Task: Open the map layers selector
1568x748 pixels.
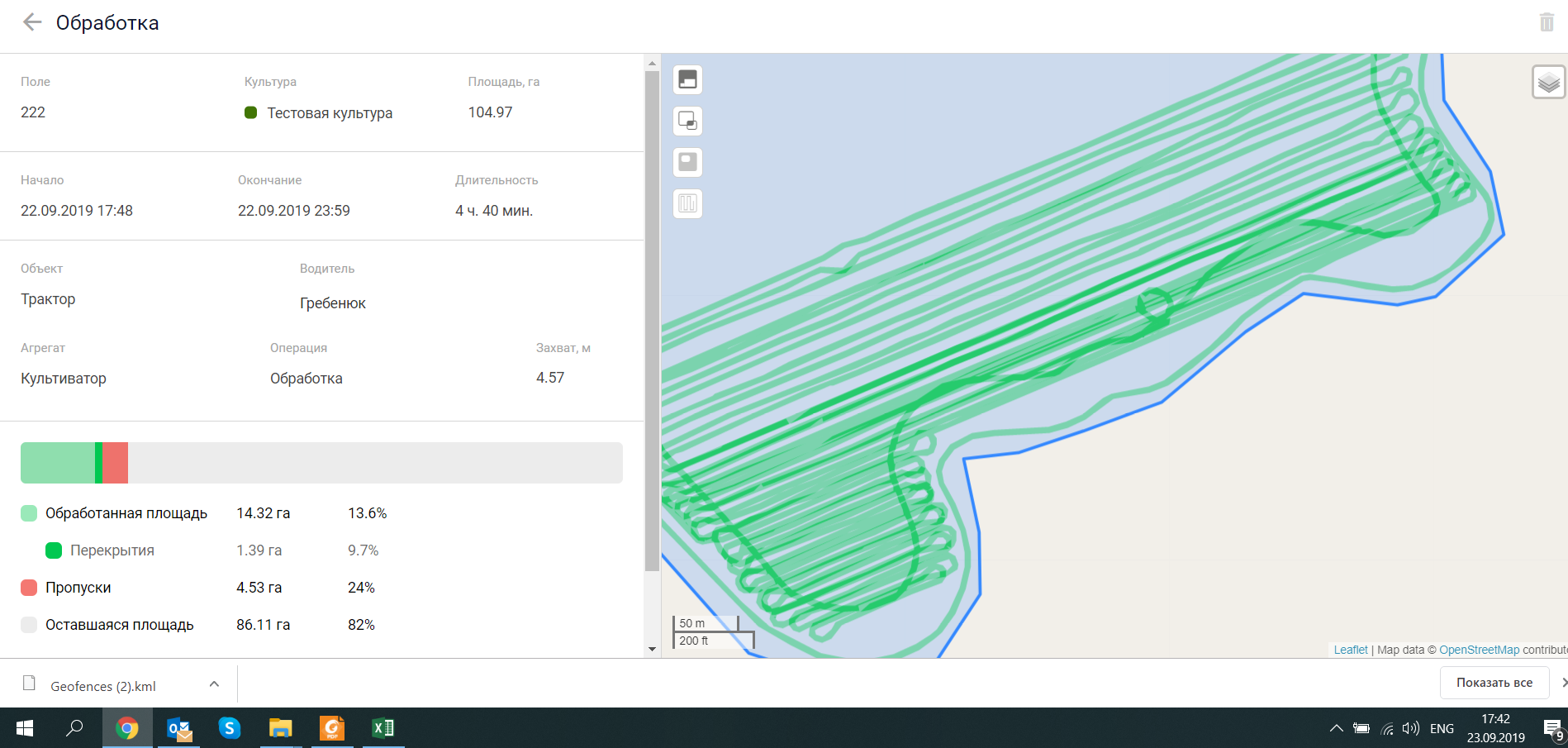Action: 1548,82
